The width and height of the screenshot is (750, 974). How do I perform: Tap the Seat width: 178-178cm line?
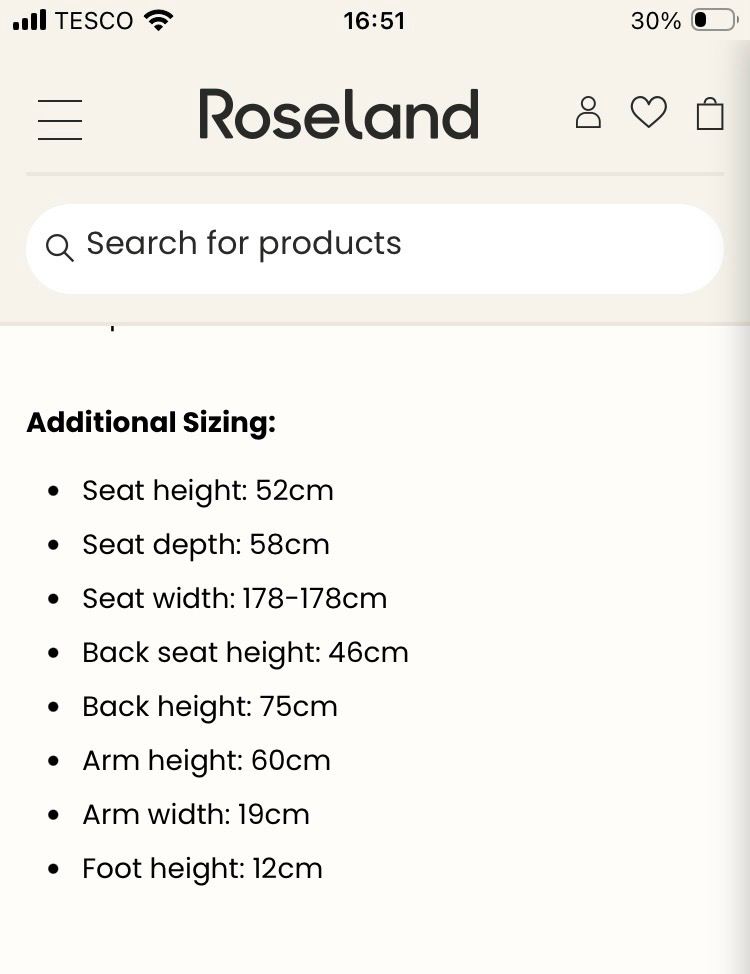[234, 598]
